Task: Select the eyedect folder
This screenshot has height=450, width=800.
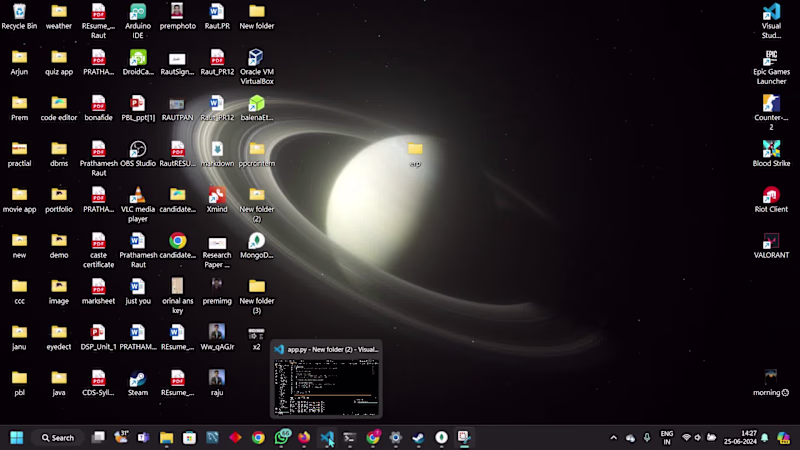Action: pos(59,337)
